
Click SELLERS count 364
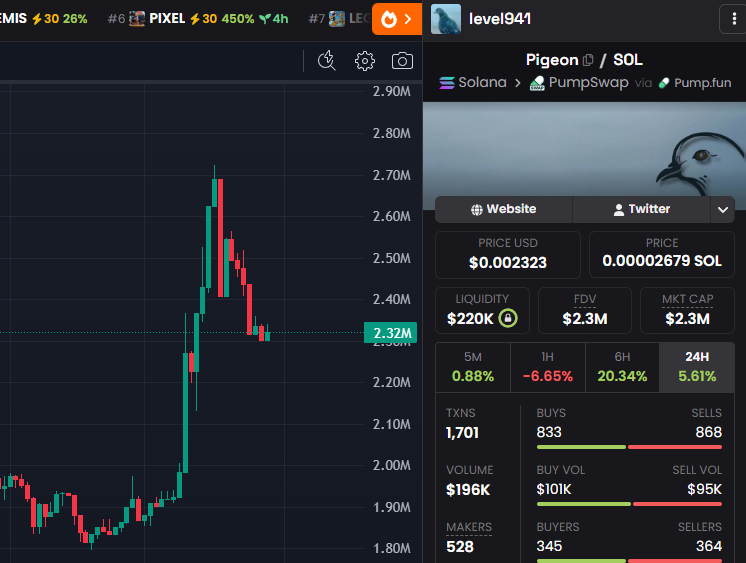coord(709,546)
